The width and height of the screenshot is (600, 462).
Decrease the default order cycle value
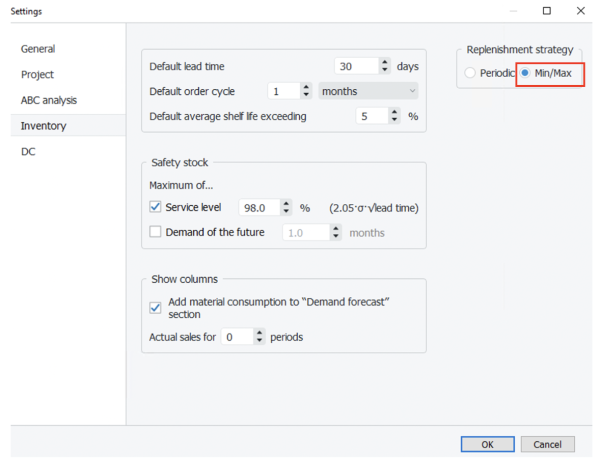pos(306,96)
